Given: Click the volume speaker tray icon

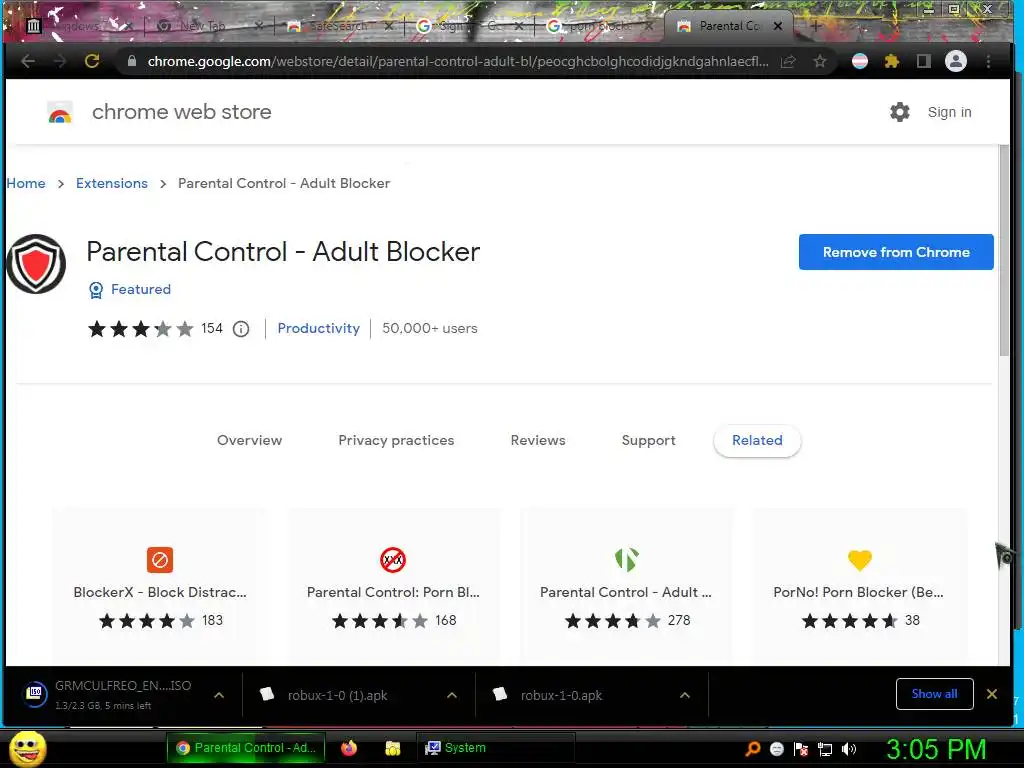Looking at the screenshot, I should pyautogui.click(x=849, y=749).
